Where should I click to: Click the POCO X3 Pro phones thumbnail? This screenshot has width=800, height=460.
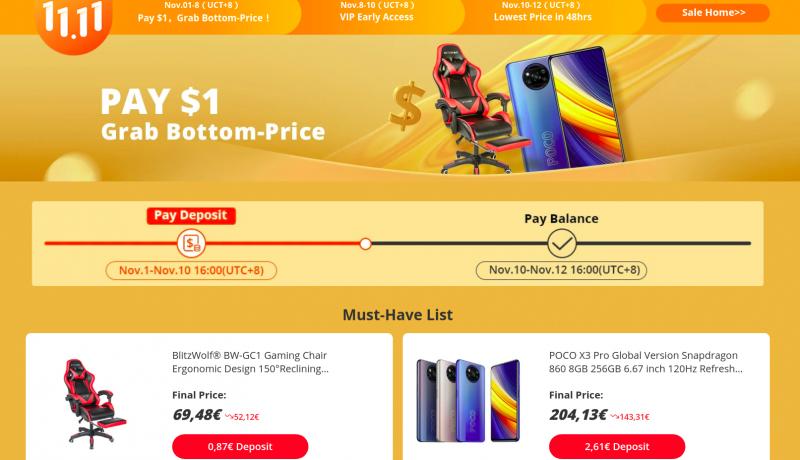click(x=468, y=400)
